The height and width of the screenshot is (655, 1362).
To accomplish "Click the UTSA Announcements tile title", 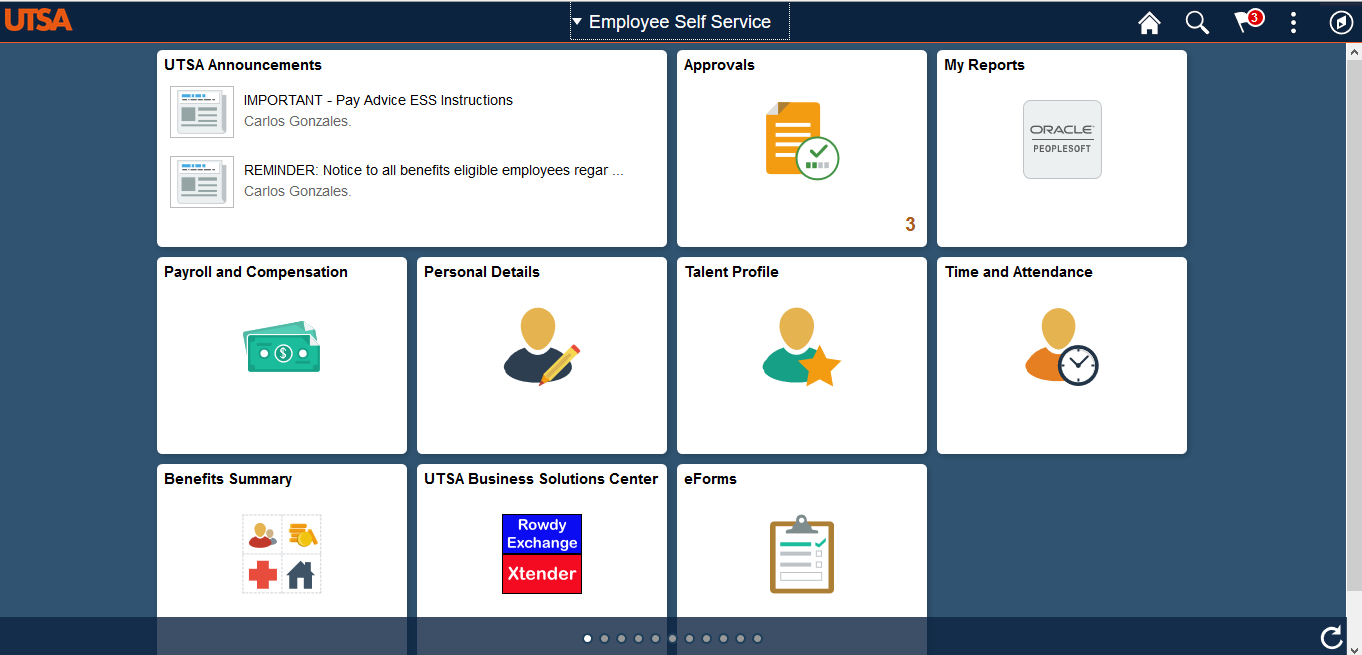I will (x=243, y=65).
